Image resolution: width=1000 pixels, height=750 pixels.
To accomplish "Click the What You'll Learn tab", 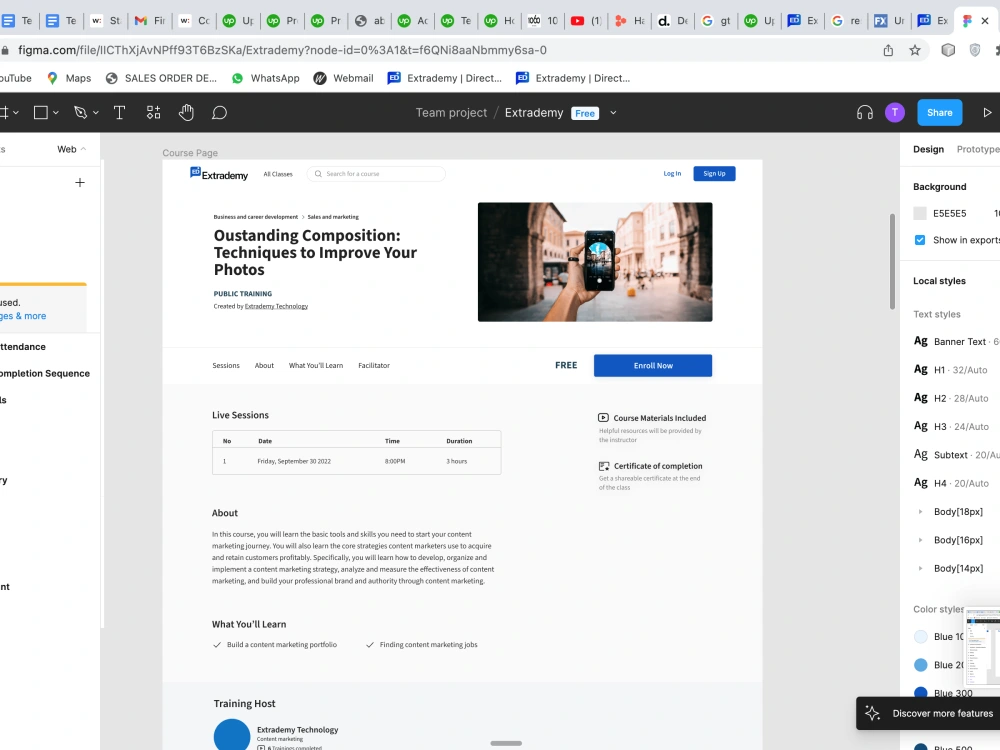I will click(316, 365).
